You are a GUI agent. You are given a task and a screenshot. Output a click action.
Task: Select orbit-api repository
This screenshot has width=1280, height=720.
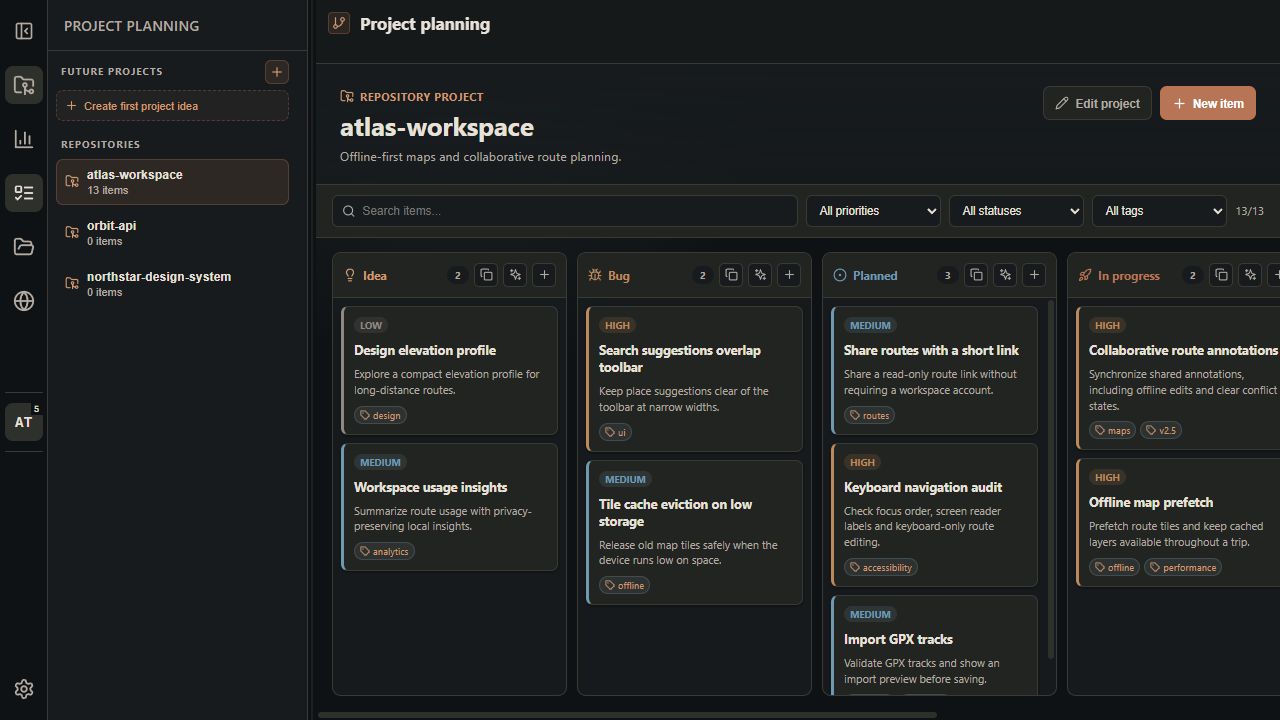[x=172, y=233]
